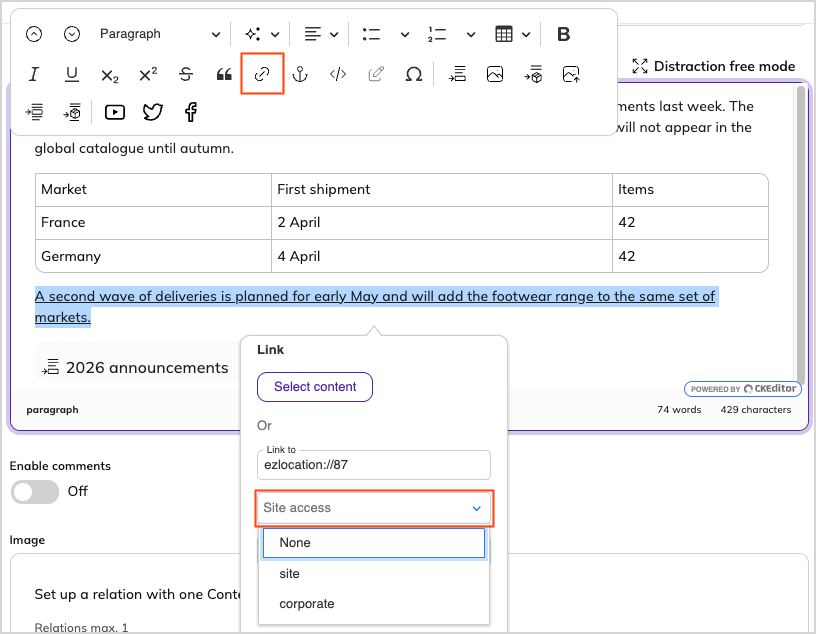Click the Link to URL field
Screen dimensions: 816x634
pyautogui.click(x=374, y=465)
